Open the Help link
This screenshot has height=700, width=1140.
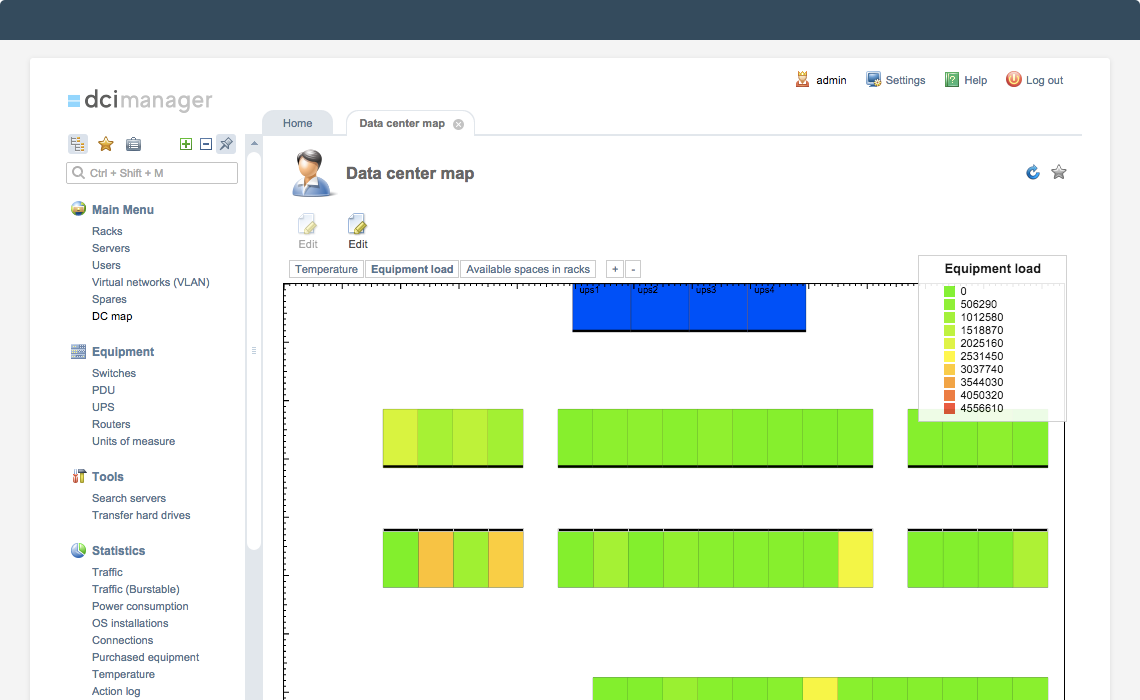click(x=966, y=80)
